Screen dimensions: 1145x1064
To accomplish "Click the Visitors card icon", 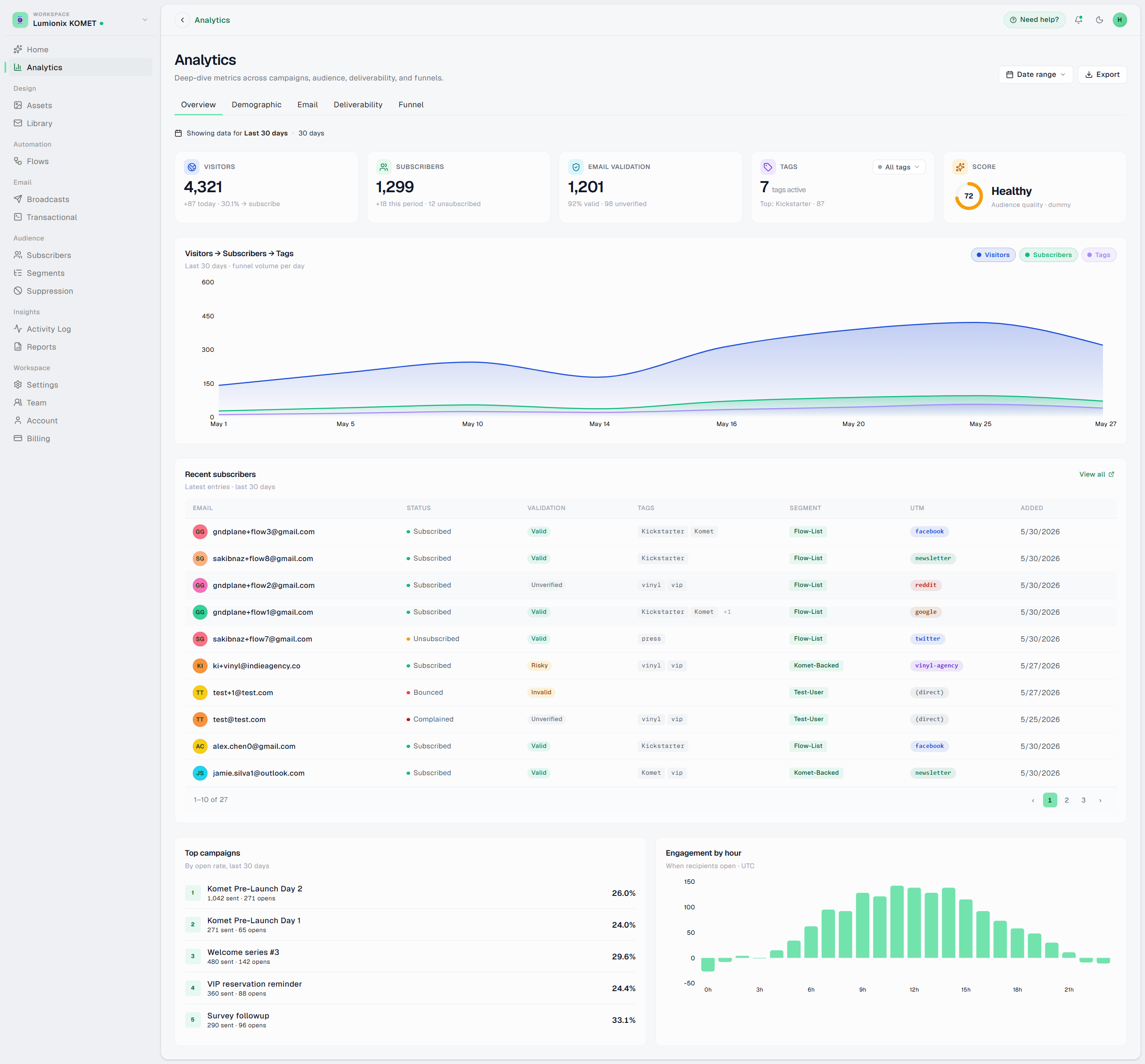I will point(192,167).
